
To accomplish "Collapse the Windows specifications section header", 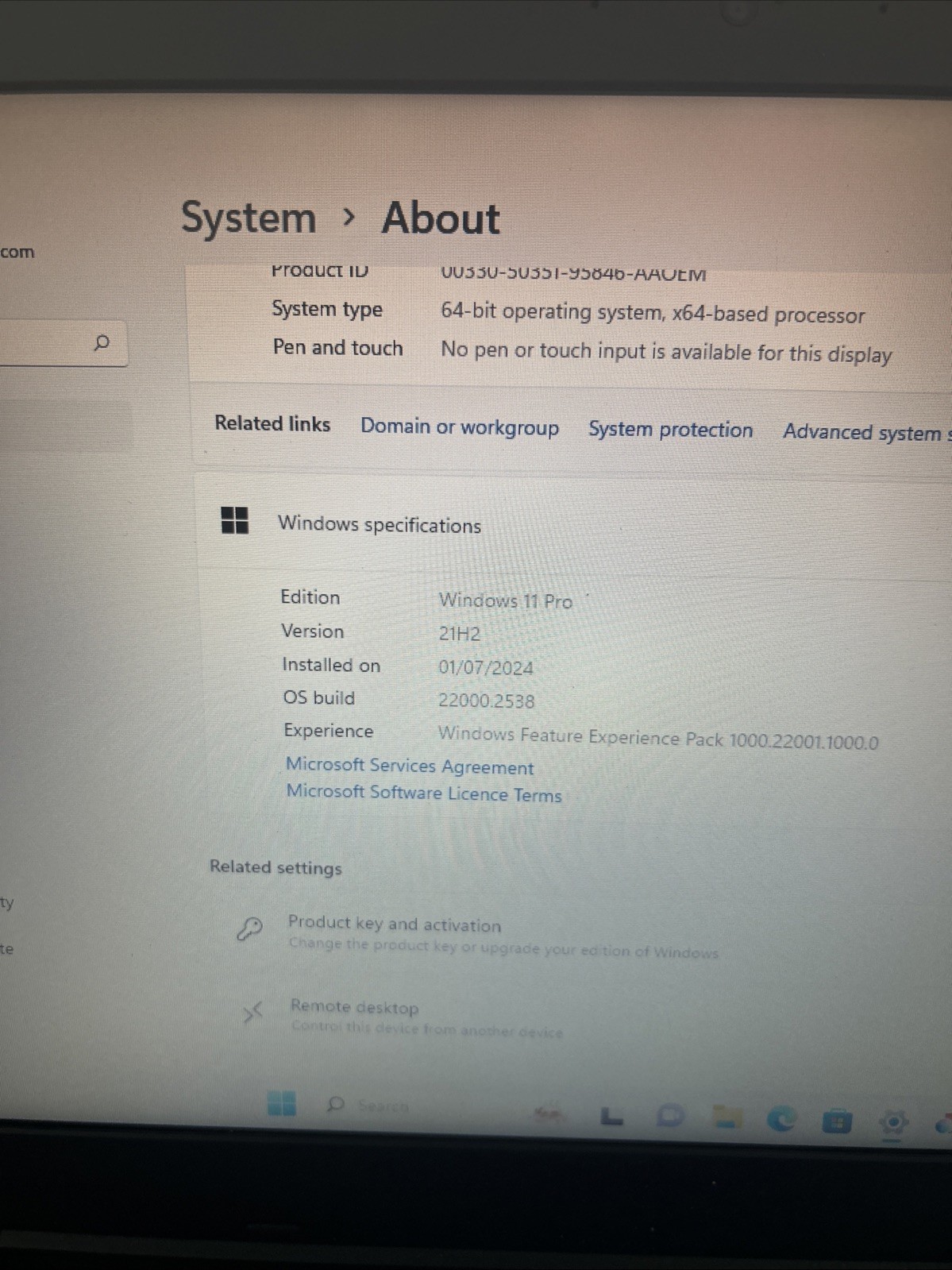I will pyautogui.click(x=572, y=524).
